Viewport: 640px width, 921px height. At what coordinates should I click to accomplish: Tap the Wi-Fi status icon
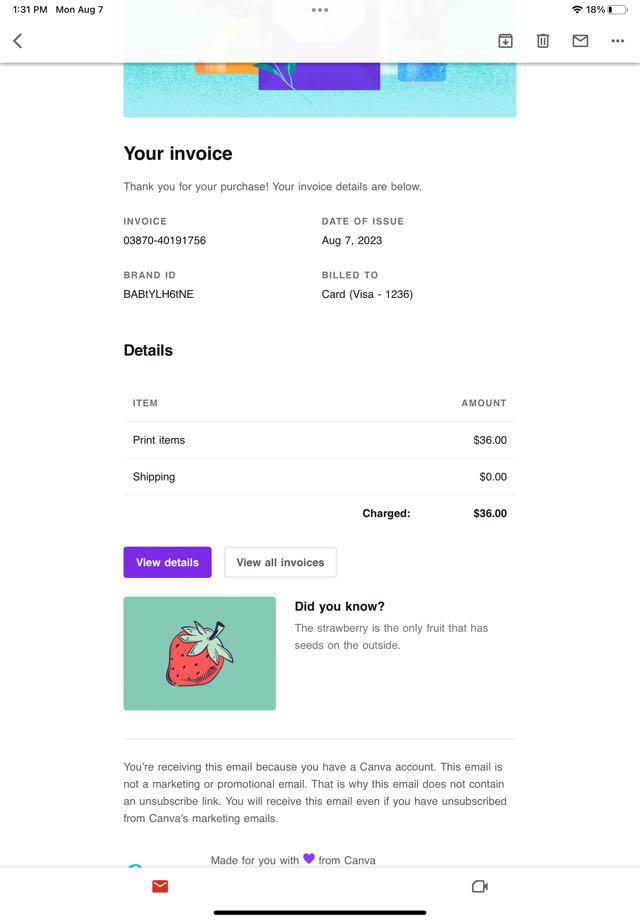[x=577, y=10]
